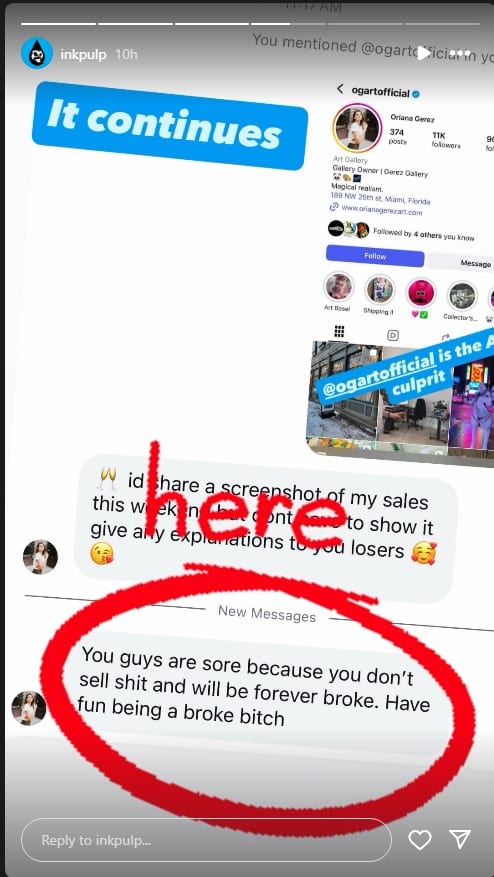The image size is (494, 877).
Task: Play the story with the play button
Action: pyautogui.click(x=424, y=54)
